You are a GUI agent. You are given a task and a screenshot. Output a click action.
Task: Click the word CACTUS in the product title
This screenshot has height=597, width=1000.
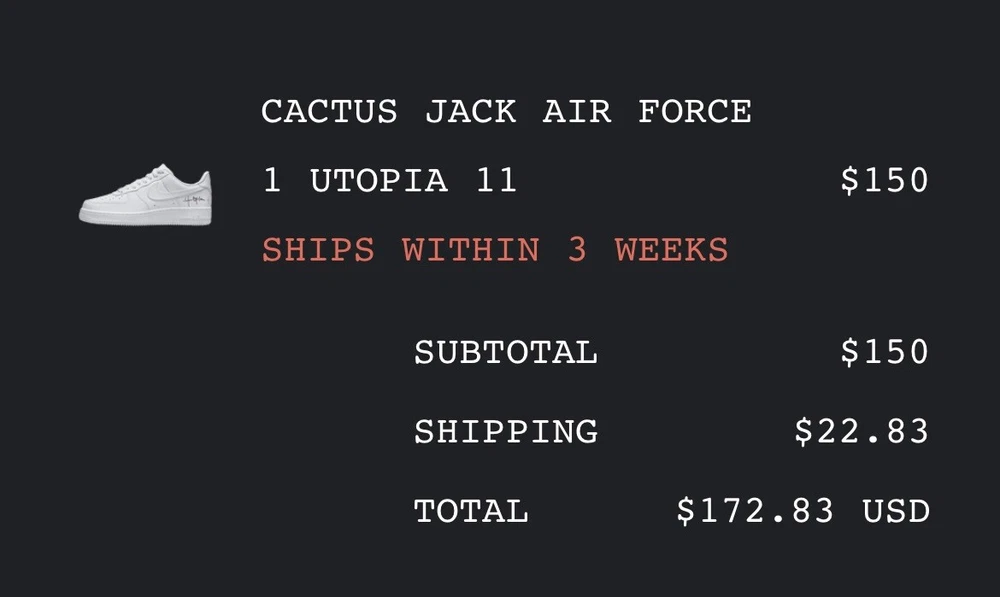coord(329,111)
